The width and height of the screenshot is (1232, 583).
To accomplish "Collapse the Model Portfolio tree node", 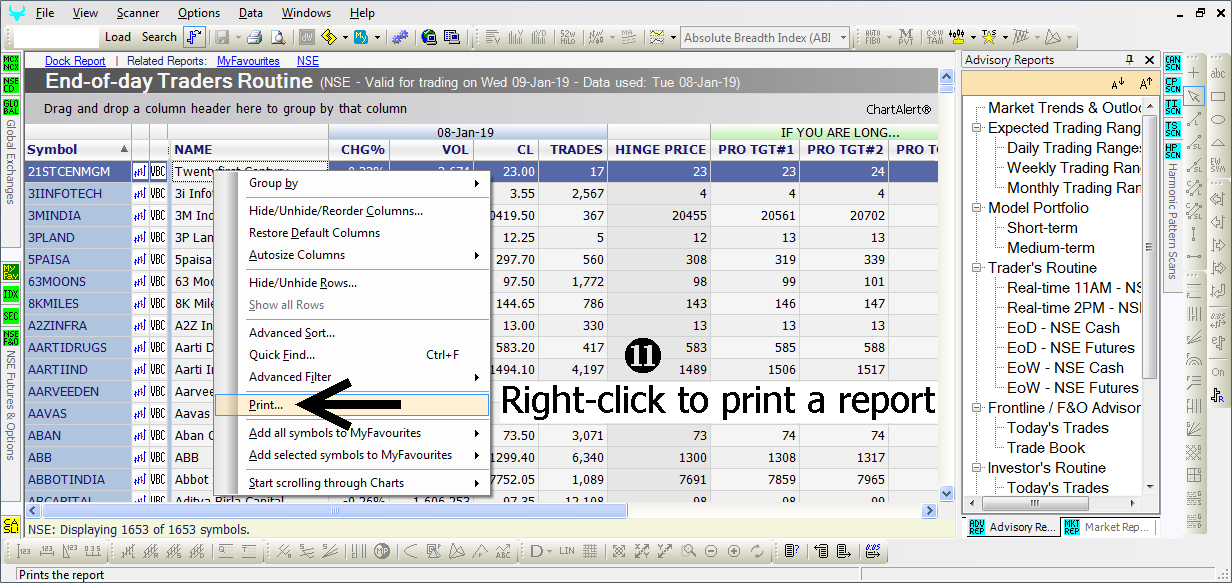I will pyautogui.click(x=977, y=208).
